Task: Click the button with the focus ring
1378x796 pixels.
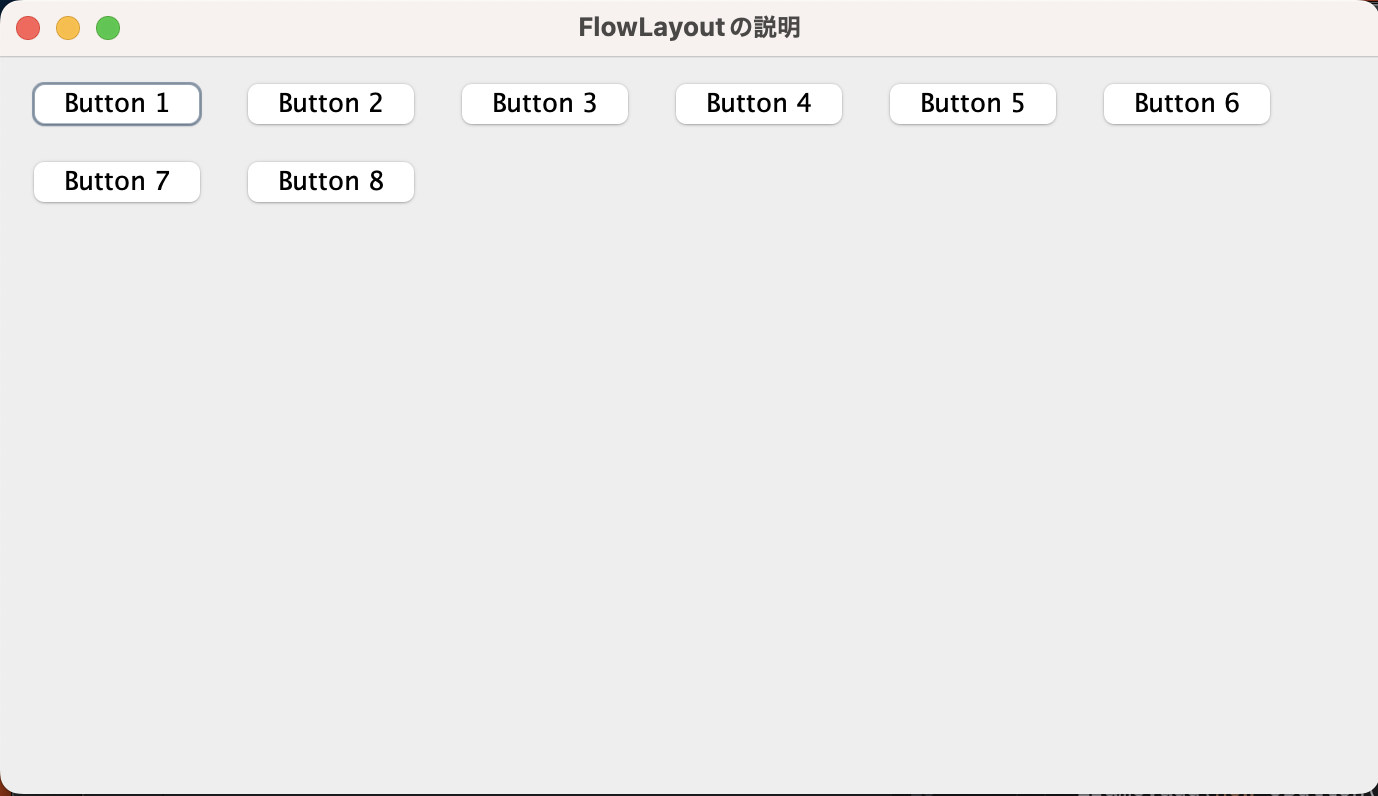Action: 117,104
